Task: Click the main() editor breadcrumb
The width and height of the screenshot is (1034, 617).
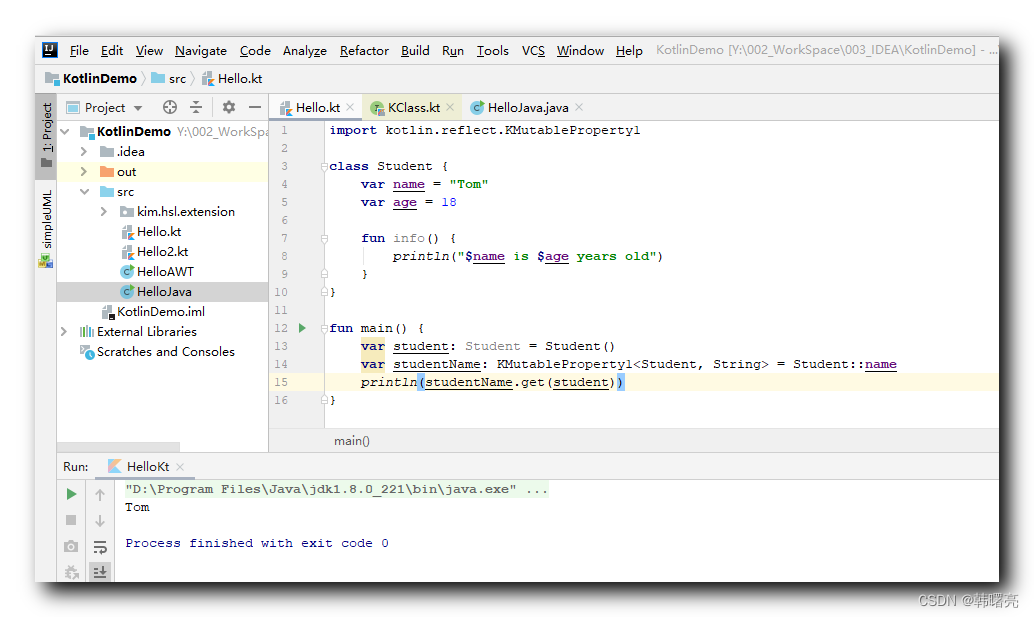Action: [351, 441]
